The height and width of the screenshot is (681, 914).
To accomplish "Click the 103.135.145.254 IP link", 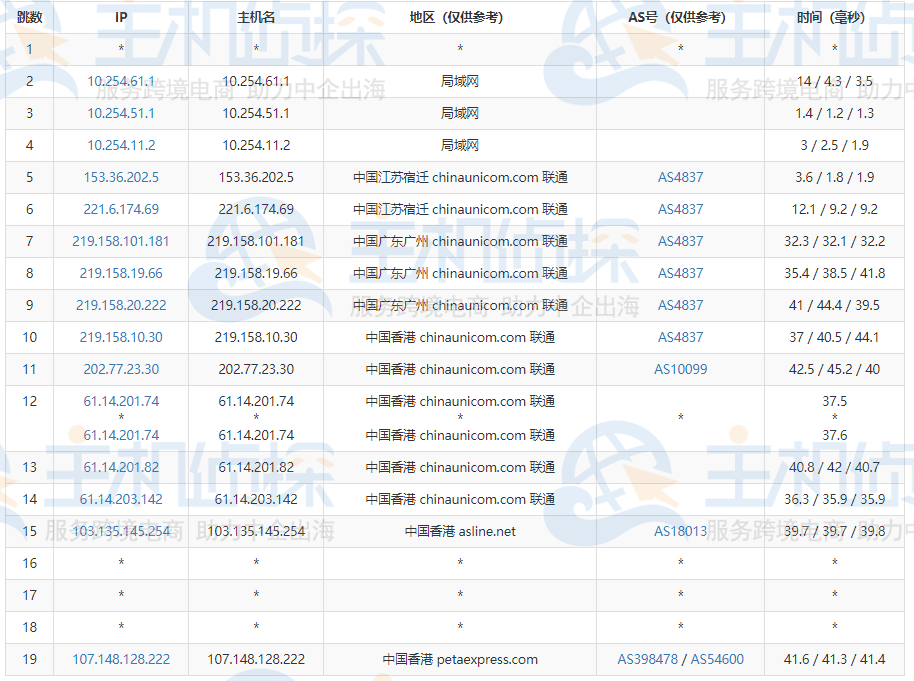I will point(120,532).
